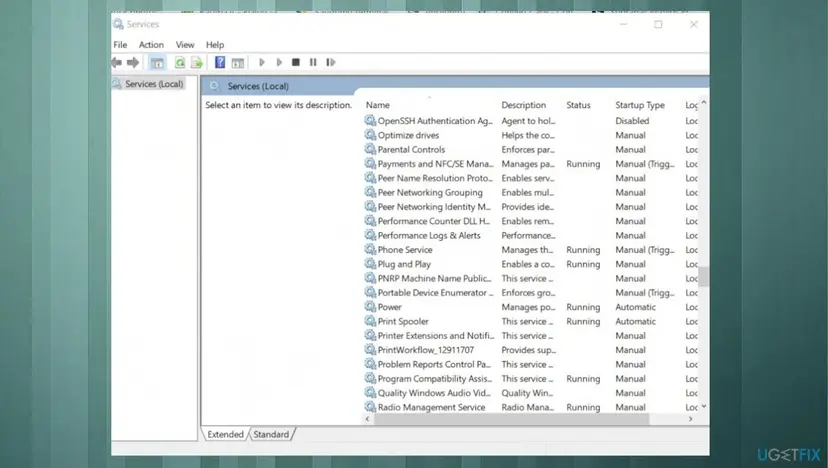Click the Forward arrow toolbar icon
Screen dimensions: 828x468
133,62
